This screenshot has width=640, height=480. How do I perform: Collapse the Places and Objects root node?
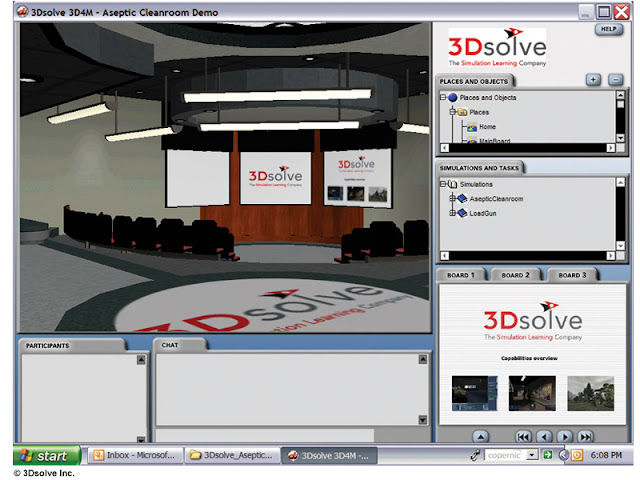(x=443, y=98)
